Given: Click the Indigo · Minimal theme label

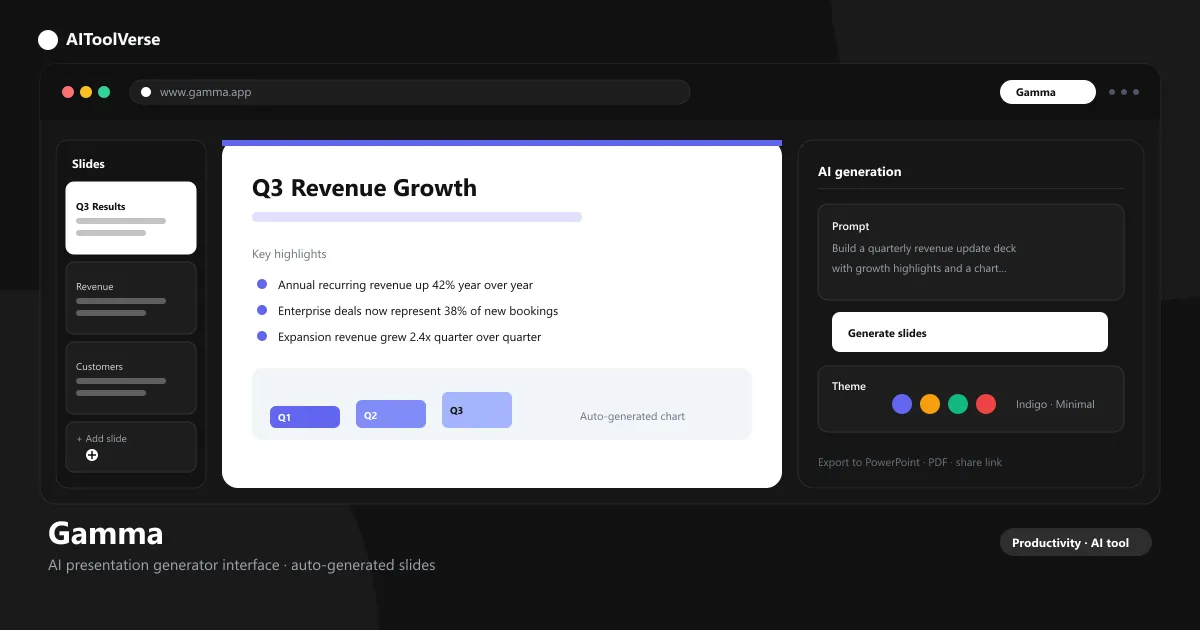Looking at the screenshot, I should pos(1055,404).
